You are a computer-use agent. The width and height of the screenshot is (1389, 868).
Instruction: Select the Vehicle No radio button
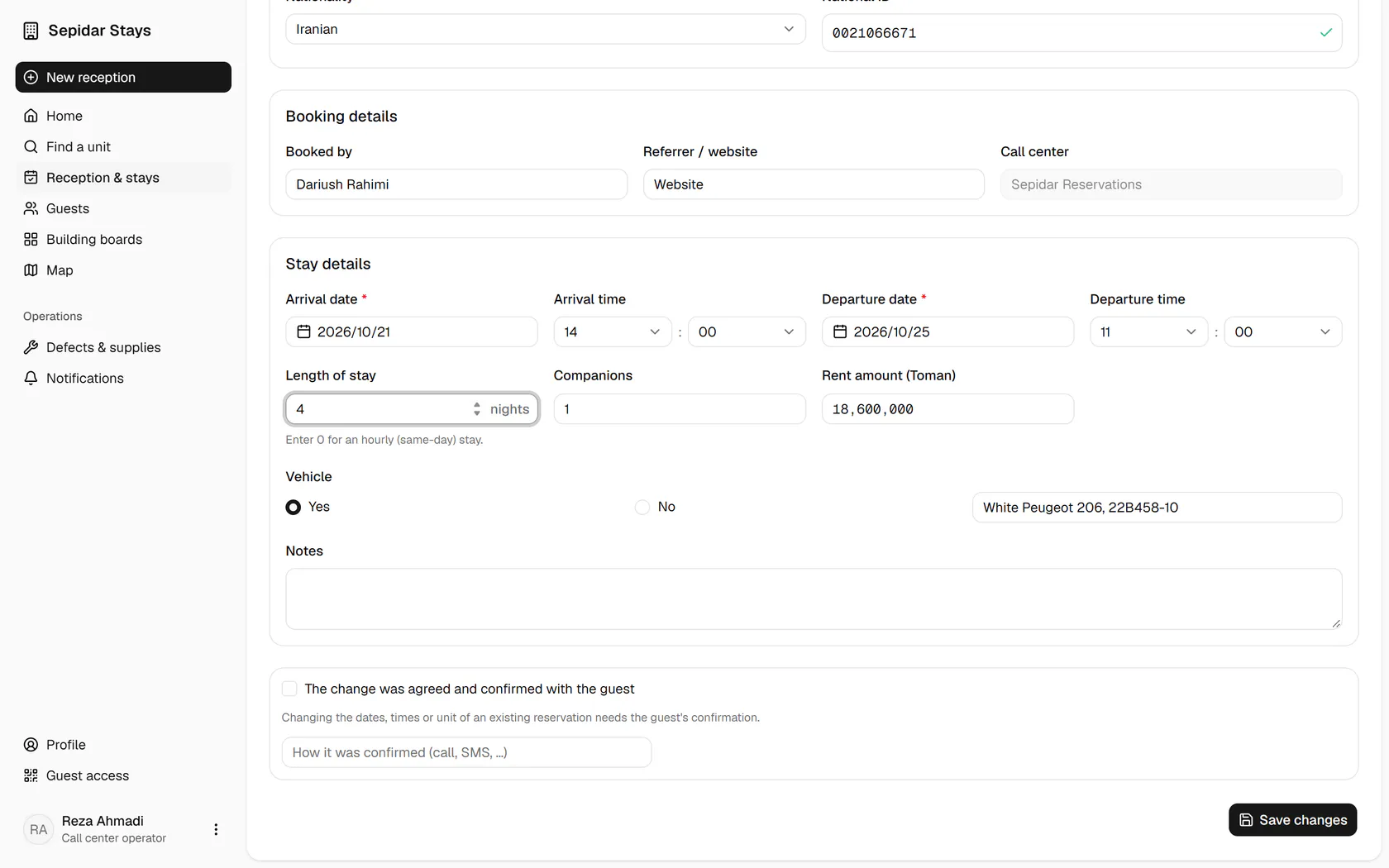tap(642, 507)
